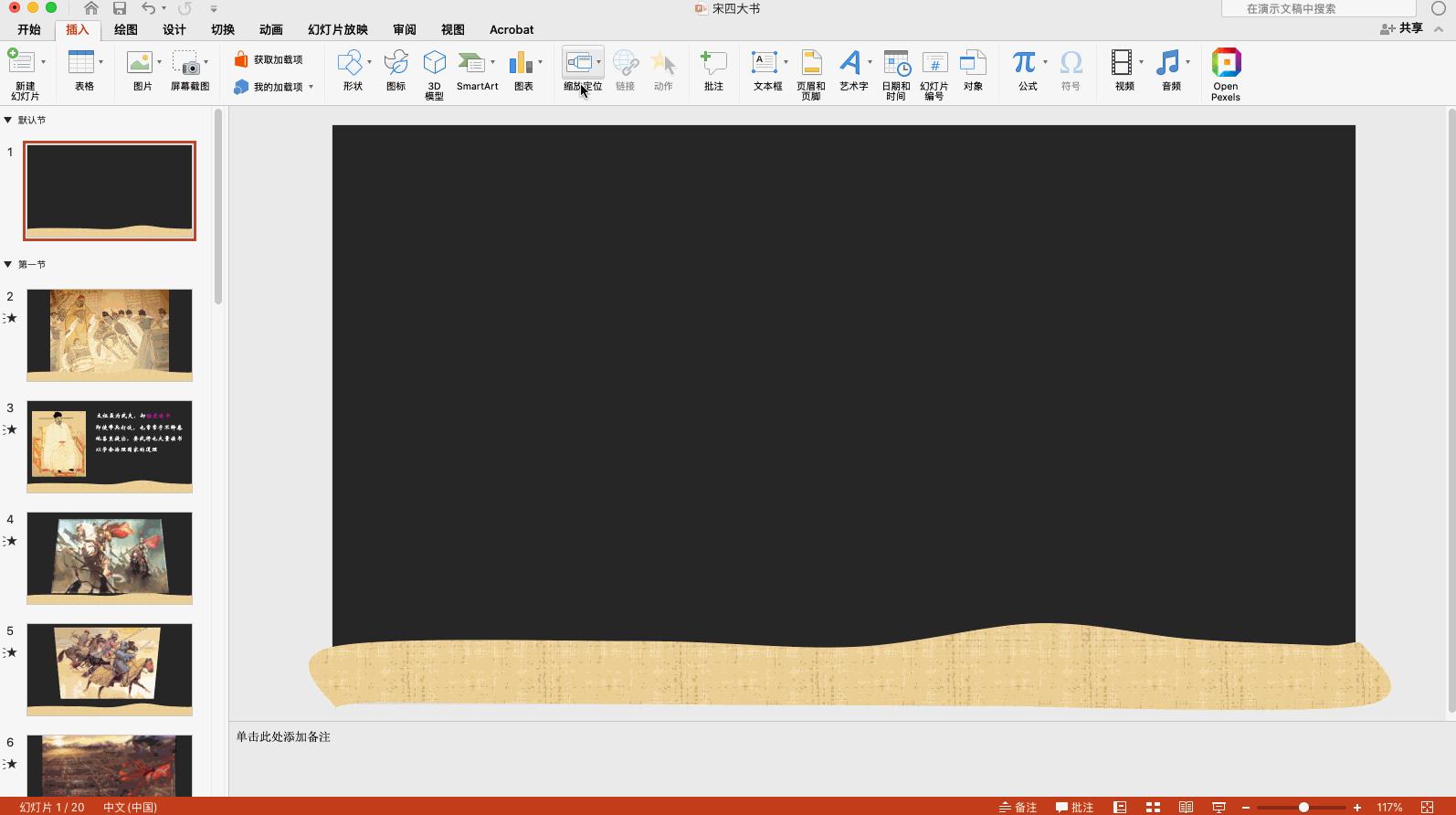
Task: Switch to slide sorter view
Action: tap(1153, 808)
